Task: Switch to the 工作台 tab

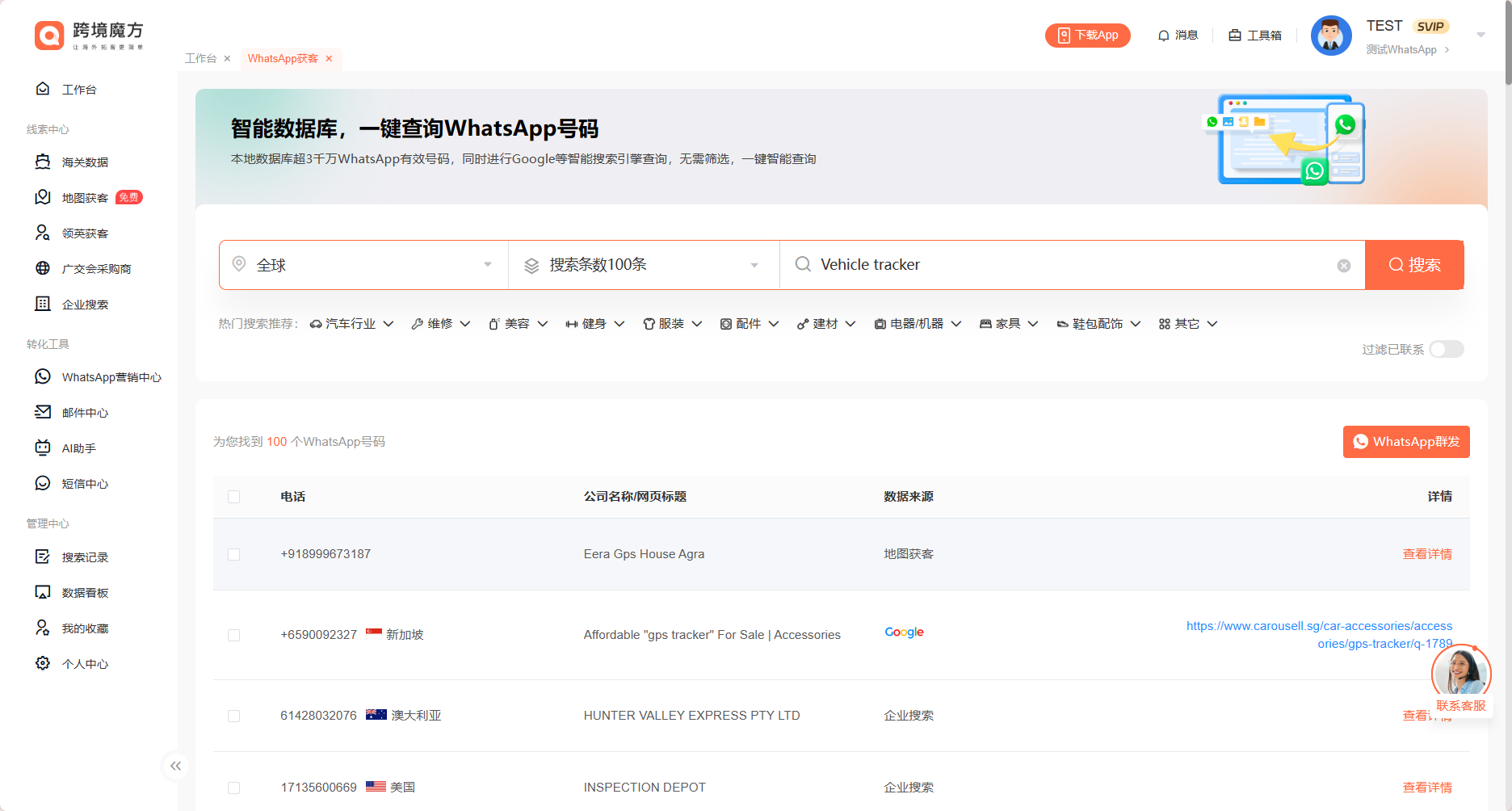Action: (200, 58)
